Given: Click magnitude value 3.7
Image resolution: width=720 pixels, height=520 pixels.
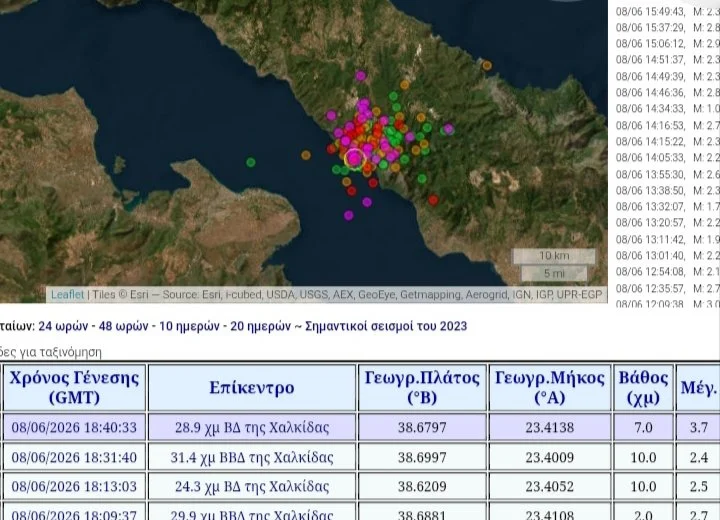Looking at the screenshot, I should click(698, 427).
